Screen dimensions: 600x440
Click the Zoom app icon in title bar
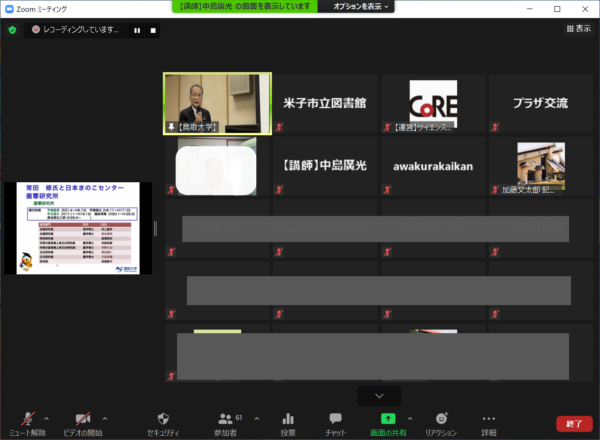click(10, 9)
